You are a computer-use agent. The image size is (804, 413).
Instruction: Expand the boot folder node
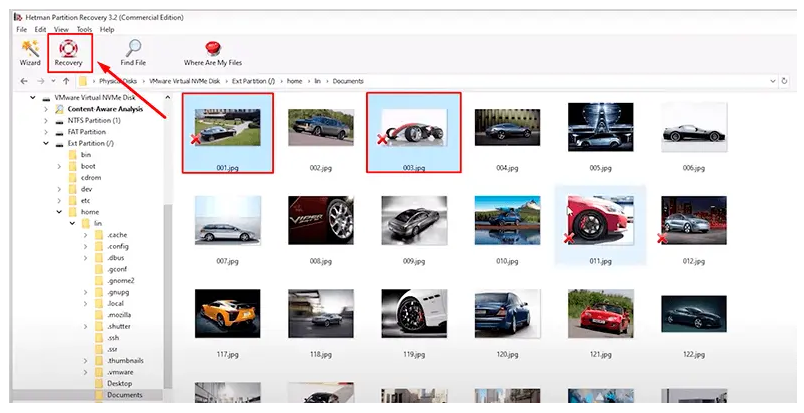coord(59,166)
